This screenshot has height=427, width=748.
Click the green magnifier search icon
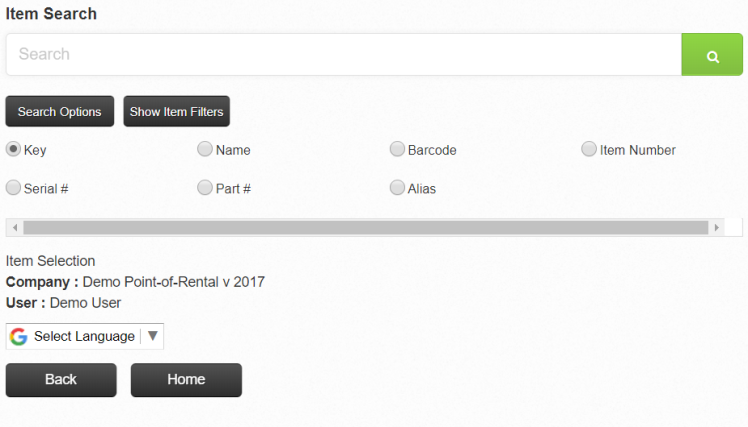coord(712,55)
